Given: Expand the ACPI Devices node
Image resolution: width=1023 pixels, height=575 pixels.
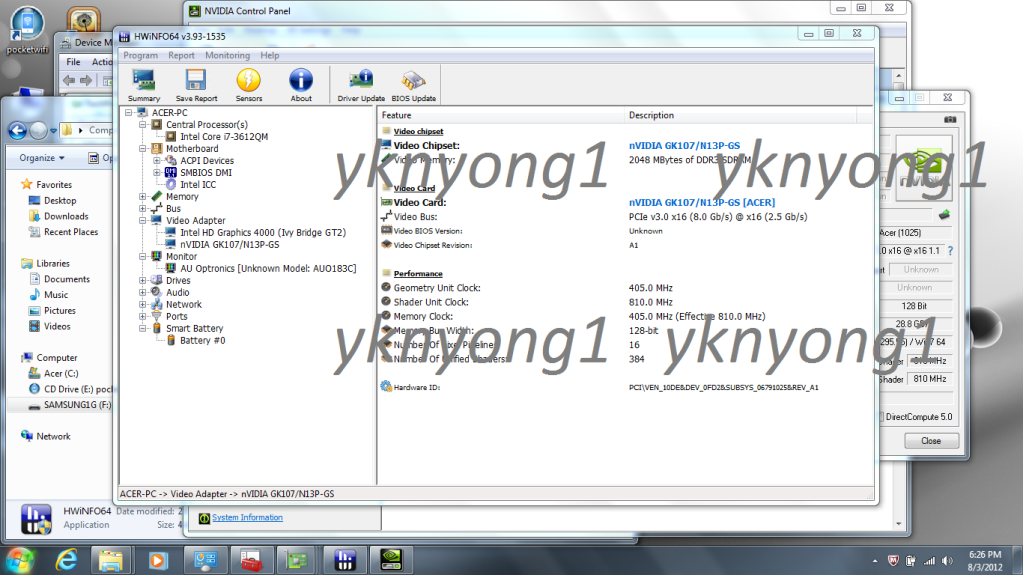Looking at the screenshot, I should coord(157,161).
